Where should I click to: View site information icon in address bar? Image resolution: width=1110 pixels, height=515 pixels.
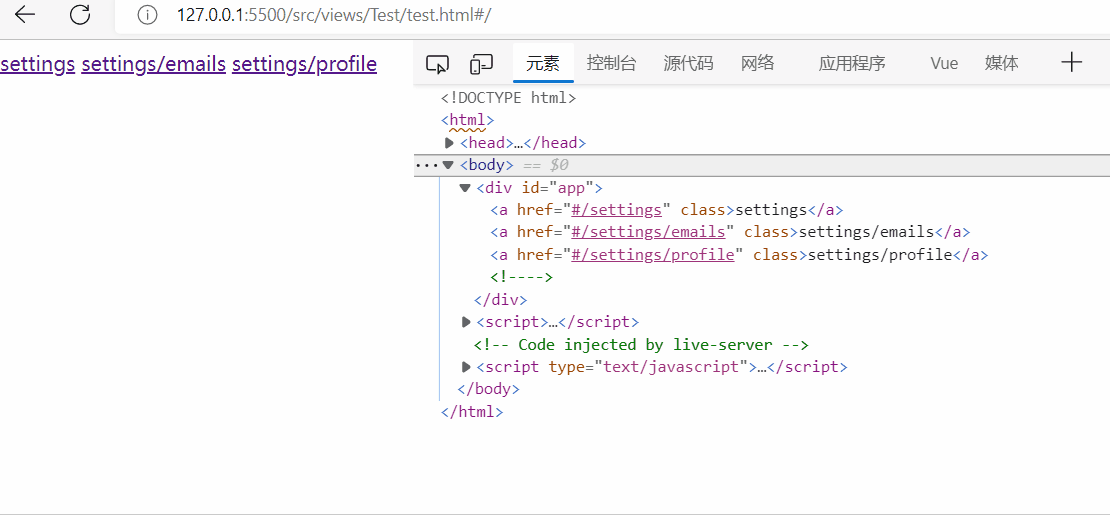point(147,15)
